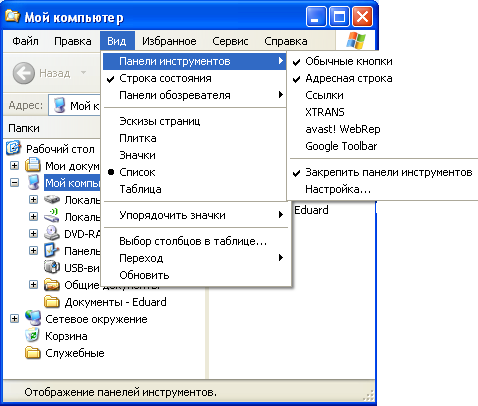Open the Правка menu
478x406 pixels.
(73, 41)
